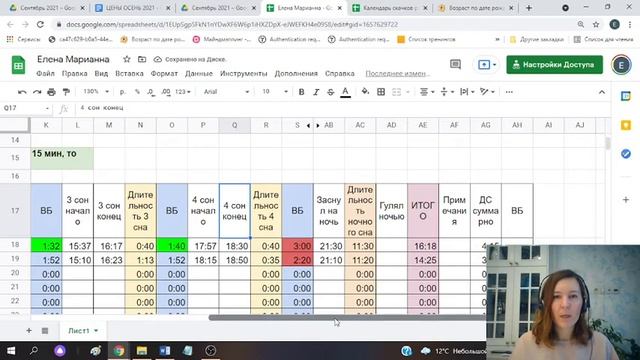Click the add-ons plus icon in side panel
Screen dimensions: 640x360
click(x=626, y=200)
